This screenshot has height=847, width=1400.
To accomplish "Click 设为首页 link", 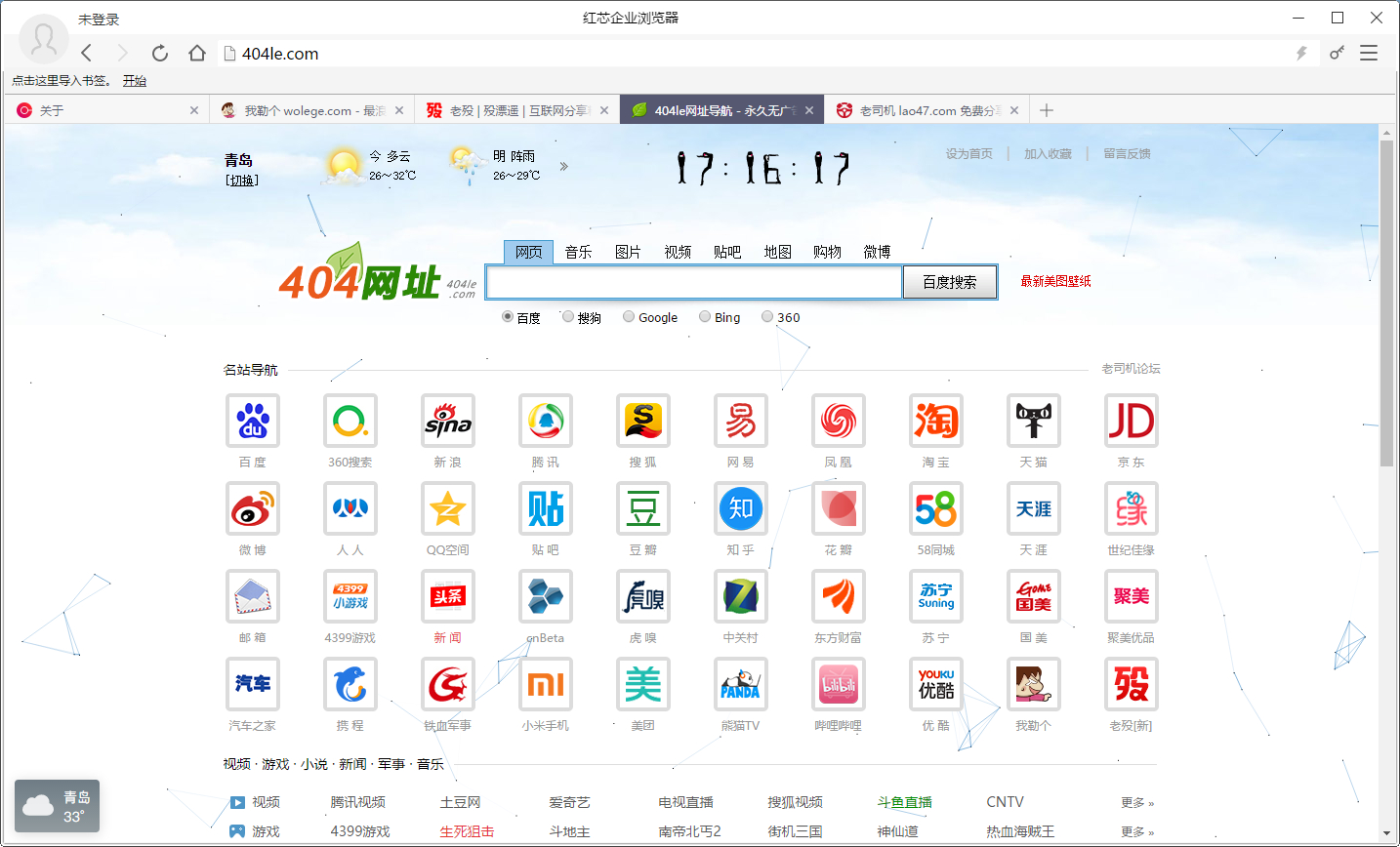I will (x=968, y=154).
